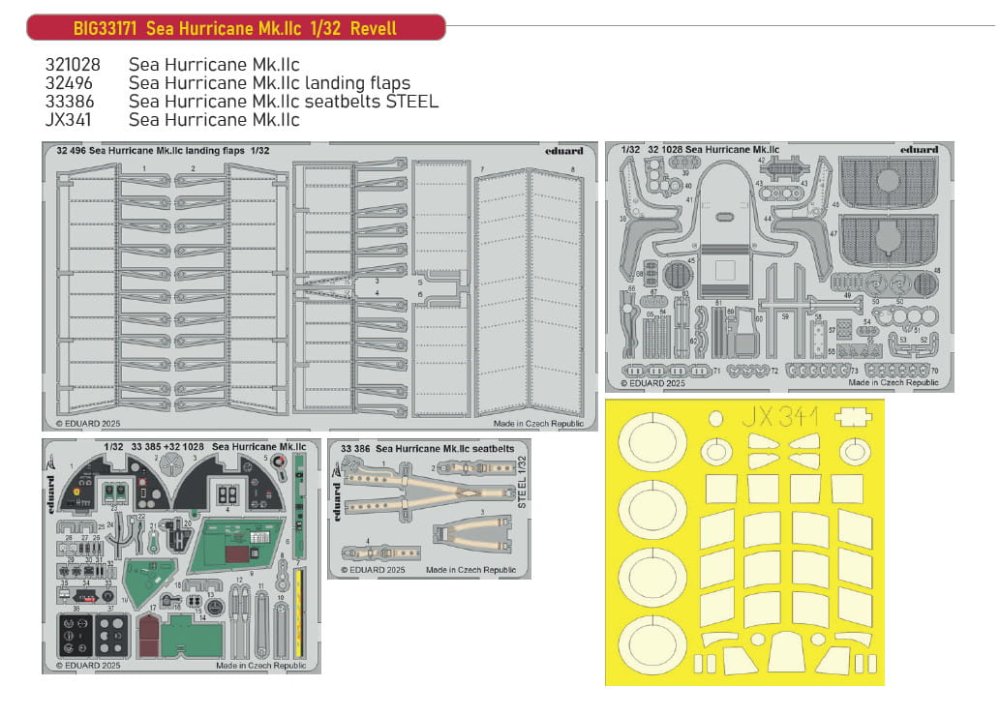Click 'STEEL 1/32' vertical text on seatbelts fret
Screen dimensions: 1000x716
point(522,481)
